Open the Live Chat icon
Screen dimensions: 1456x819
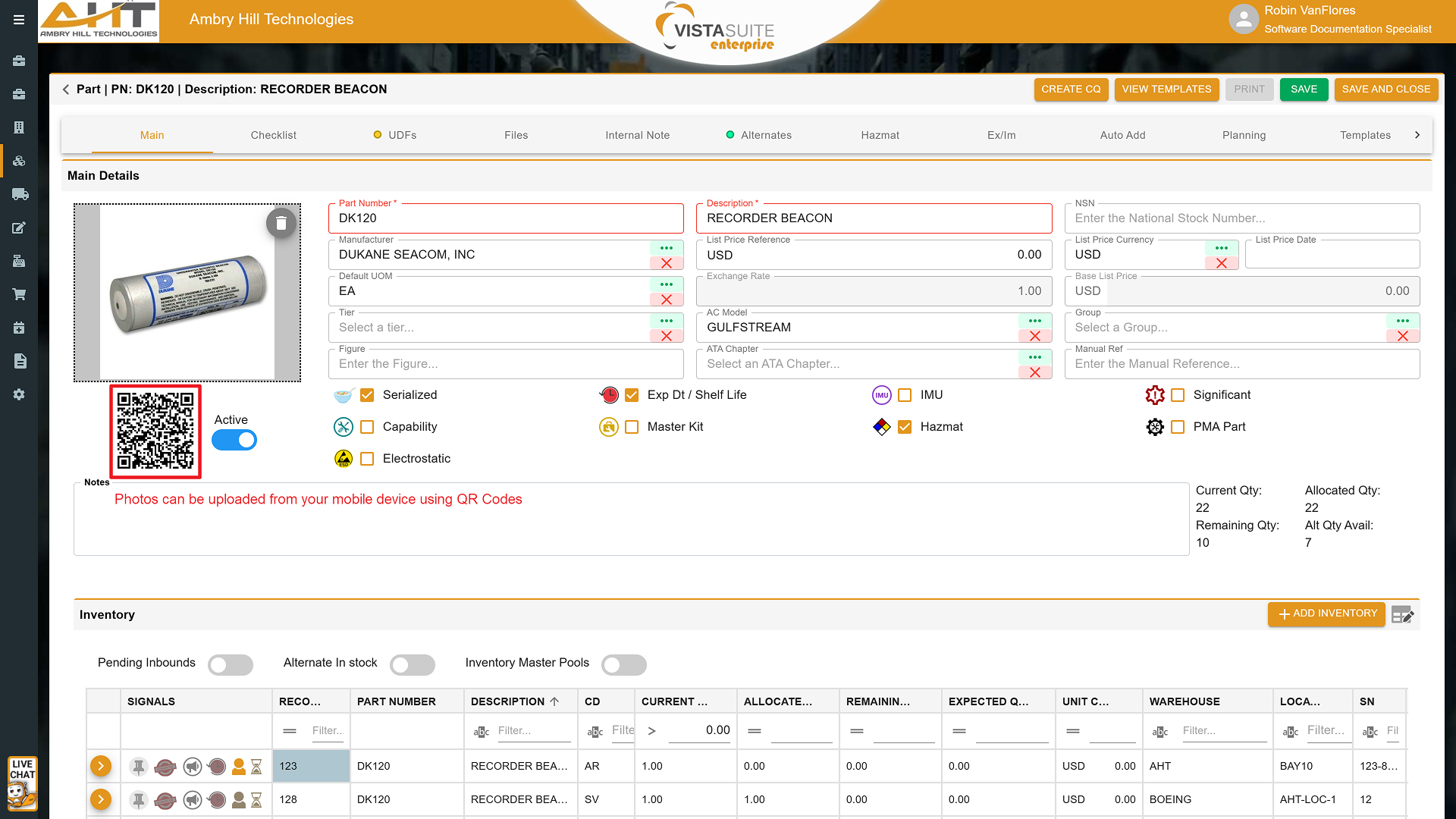pyautogui.click(x=22, y=784)
